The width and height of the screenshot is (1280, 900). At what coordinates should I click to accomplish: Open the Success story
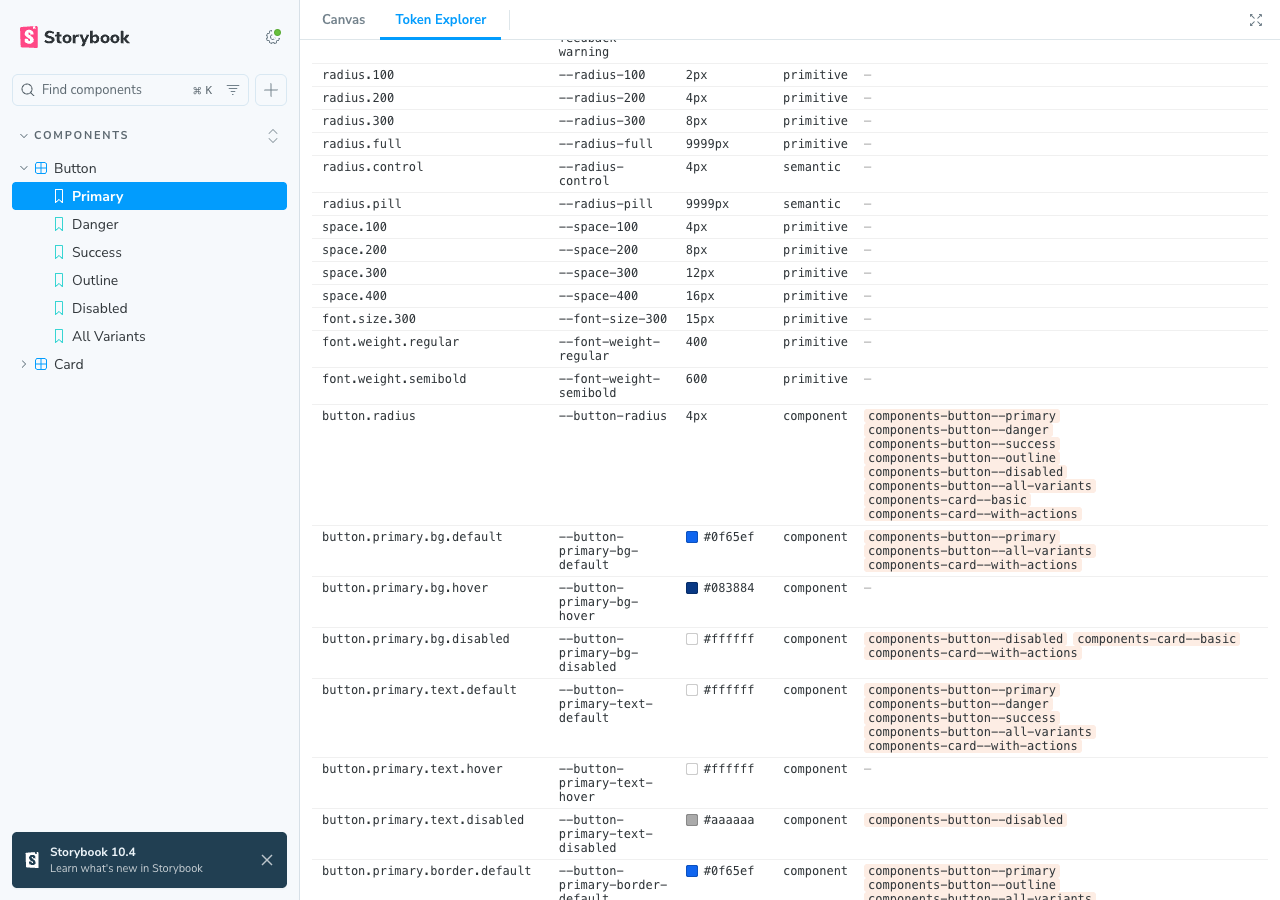[x=149, y=252]
